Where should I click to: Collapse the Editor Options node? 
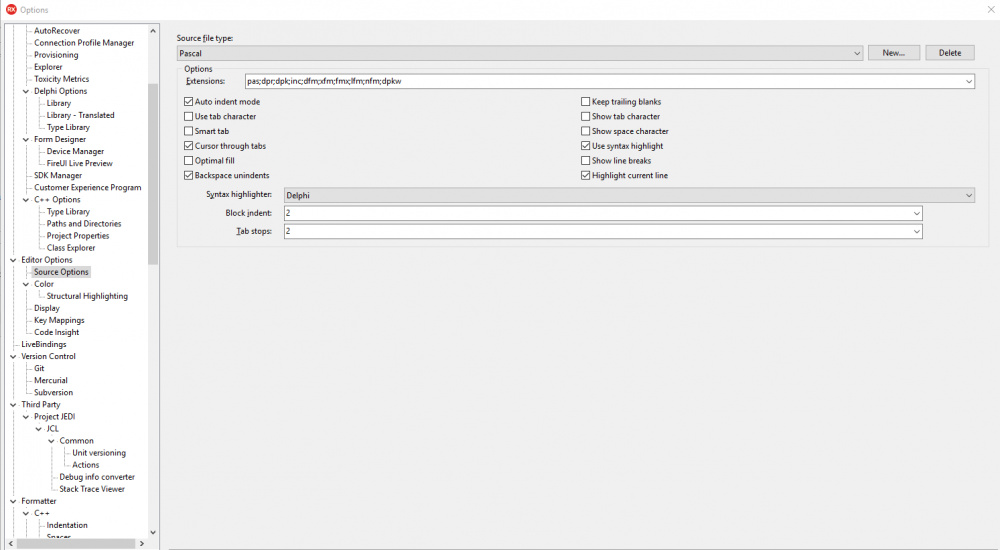[13, 260]
